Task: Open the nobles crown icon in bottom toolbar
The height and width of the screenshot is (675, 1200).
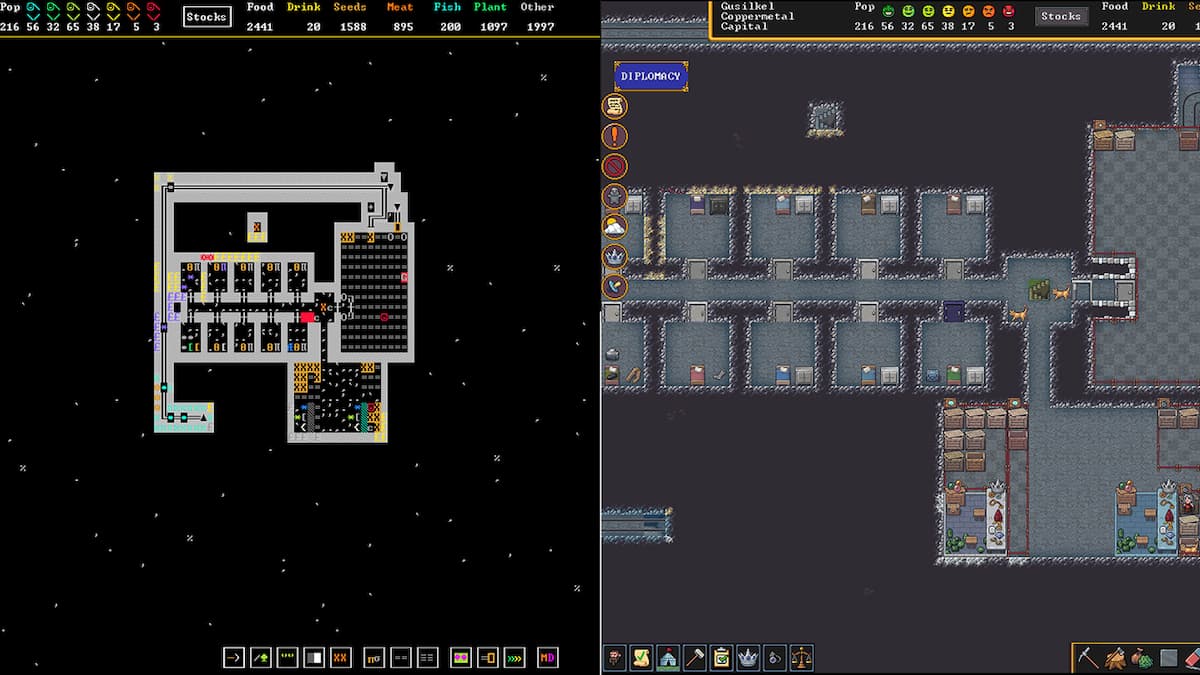Action: point(748,658)
